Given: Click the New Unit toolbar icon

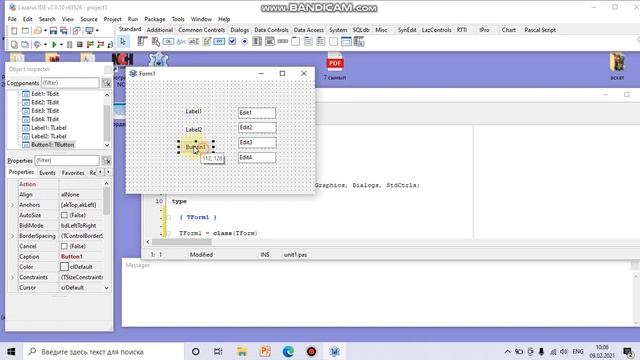Looking at the screenshot, I should (14, 31).
